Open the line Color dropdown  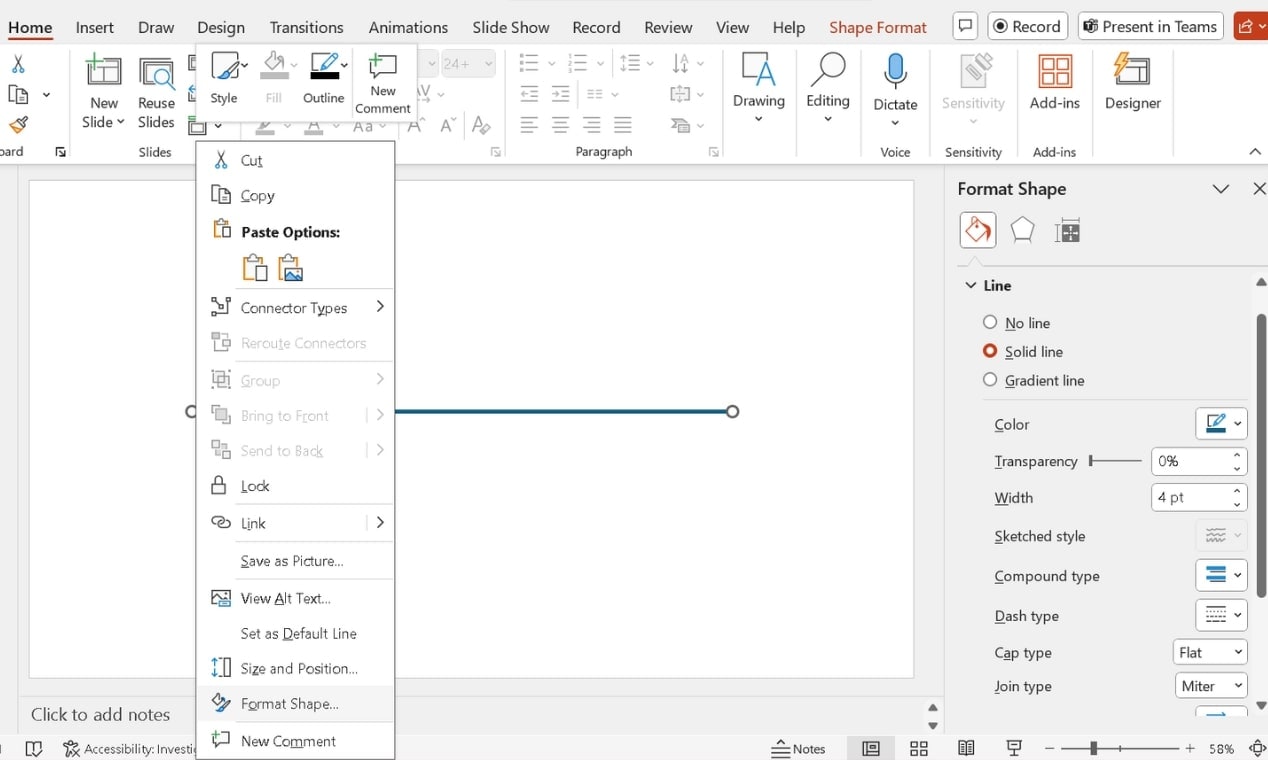1221,424
